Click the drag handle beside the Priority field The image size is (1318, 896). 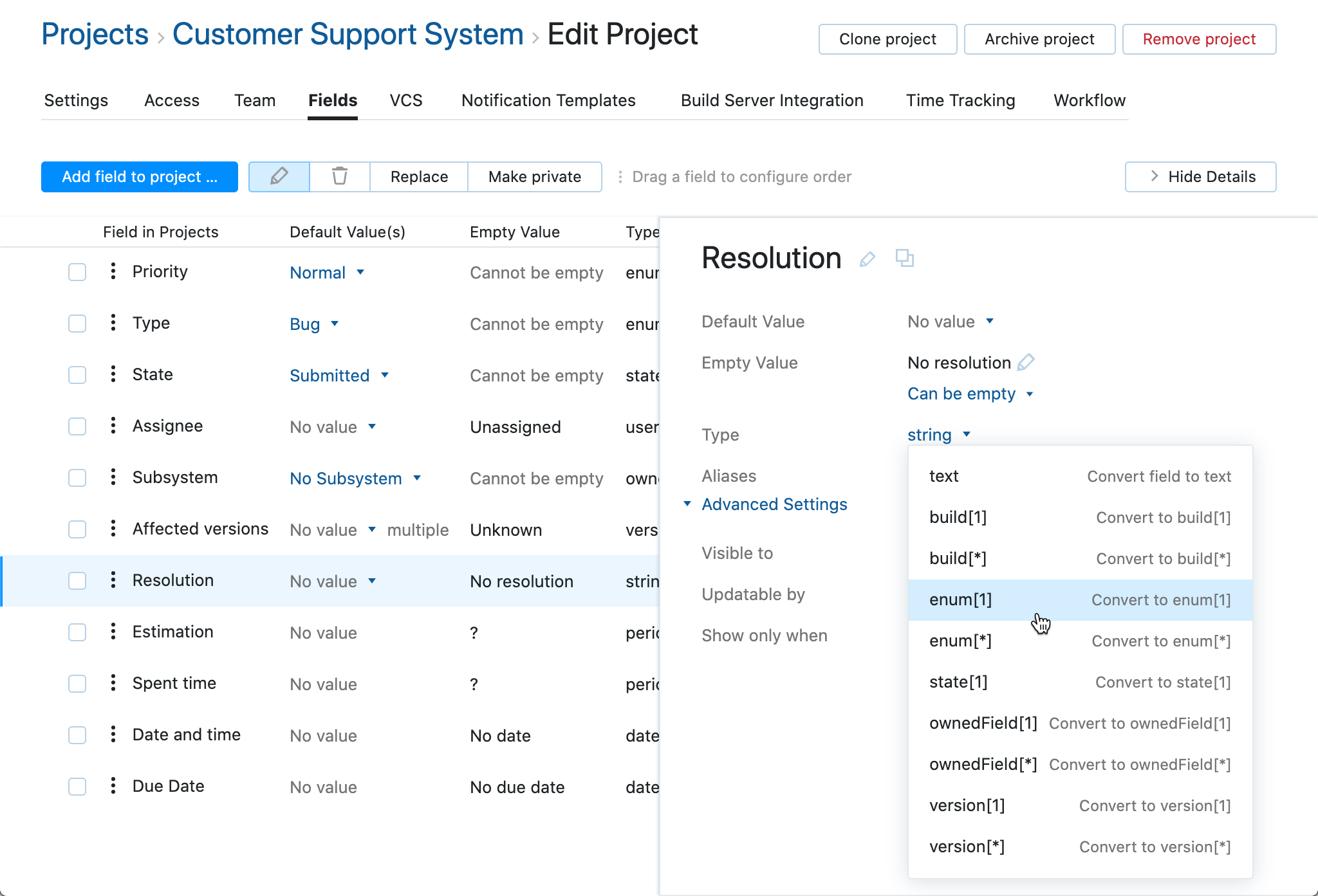tap(113, 271)
